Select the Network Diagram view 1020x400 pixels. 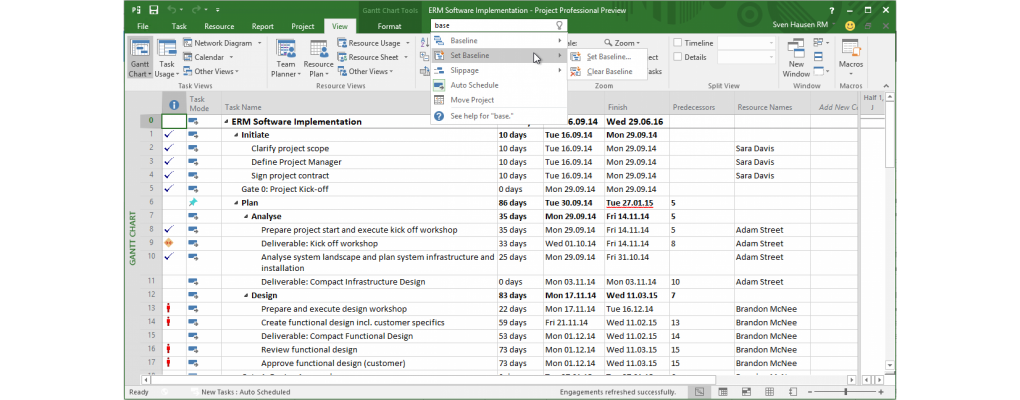(x=219, y=43)
